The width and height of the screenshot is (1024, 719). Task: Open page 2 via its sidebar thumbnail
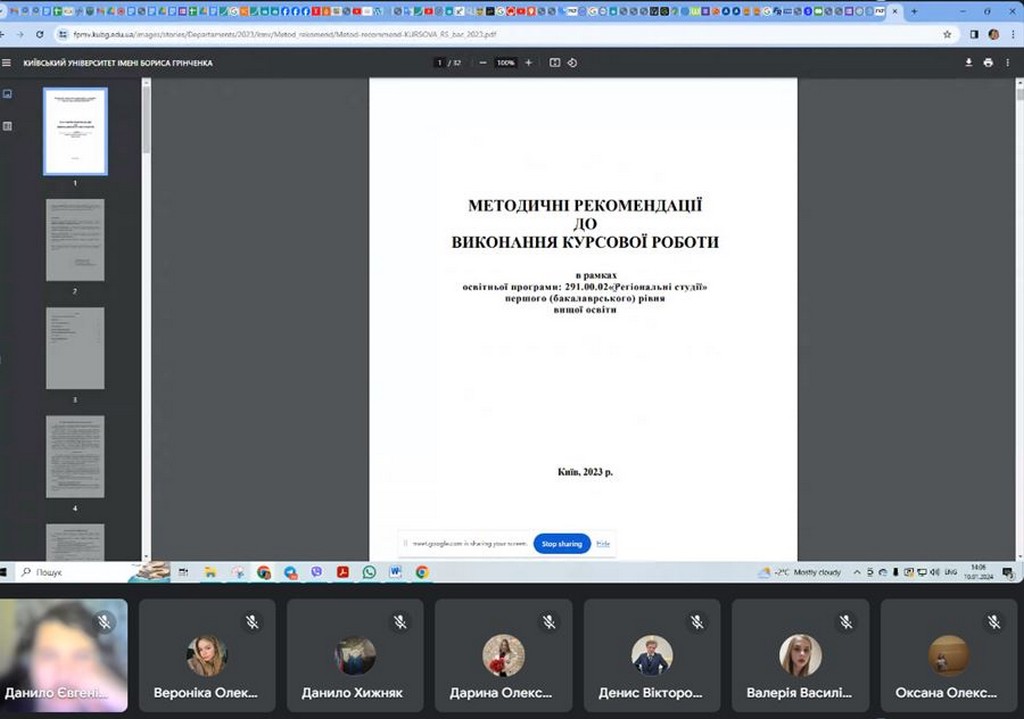[x=75, y=238]
